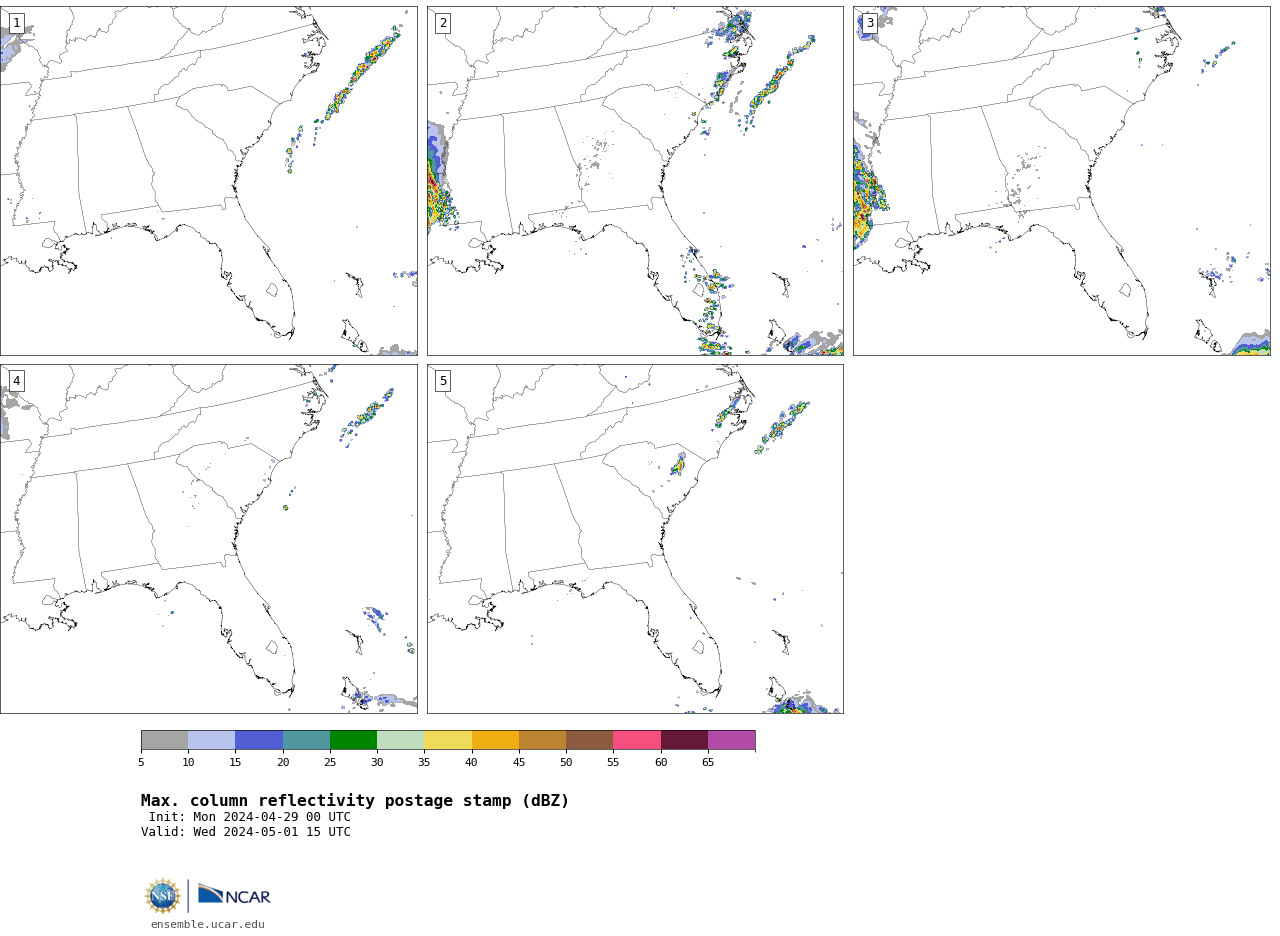The image size is (1280, 936).
Task: Open ensemble member 2 reflectivity map
Action: point(635,181)
